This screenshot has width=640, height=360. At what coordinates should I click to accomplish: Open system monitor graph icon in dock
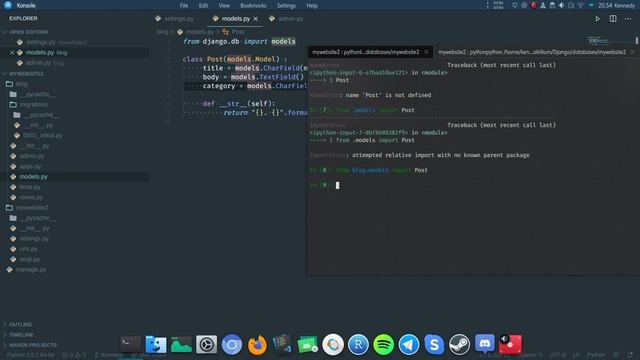[x=181, y=345]
